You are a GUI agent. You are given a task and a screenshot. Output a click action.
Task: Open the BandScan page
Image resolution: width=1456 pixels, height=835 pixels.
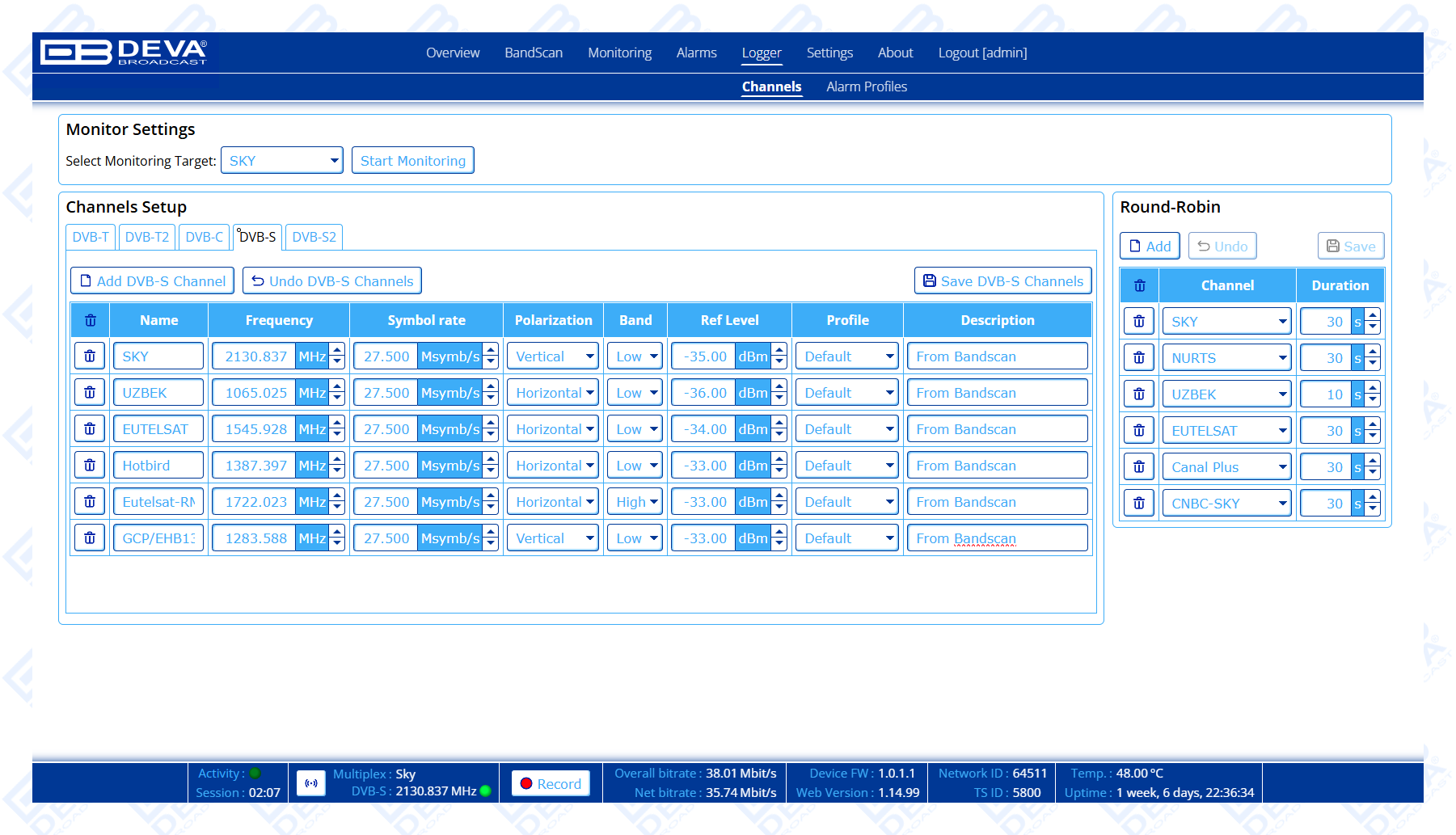pyautogui.click(x=533, y=53)
